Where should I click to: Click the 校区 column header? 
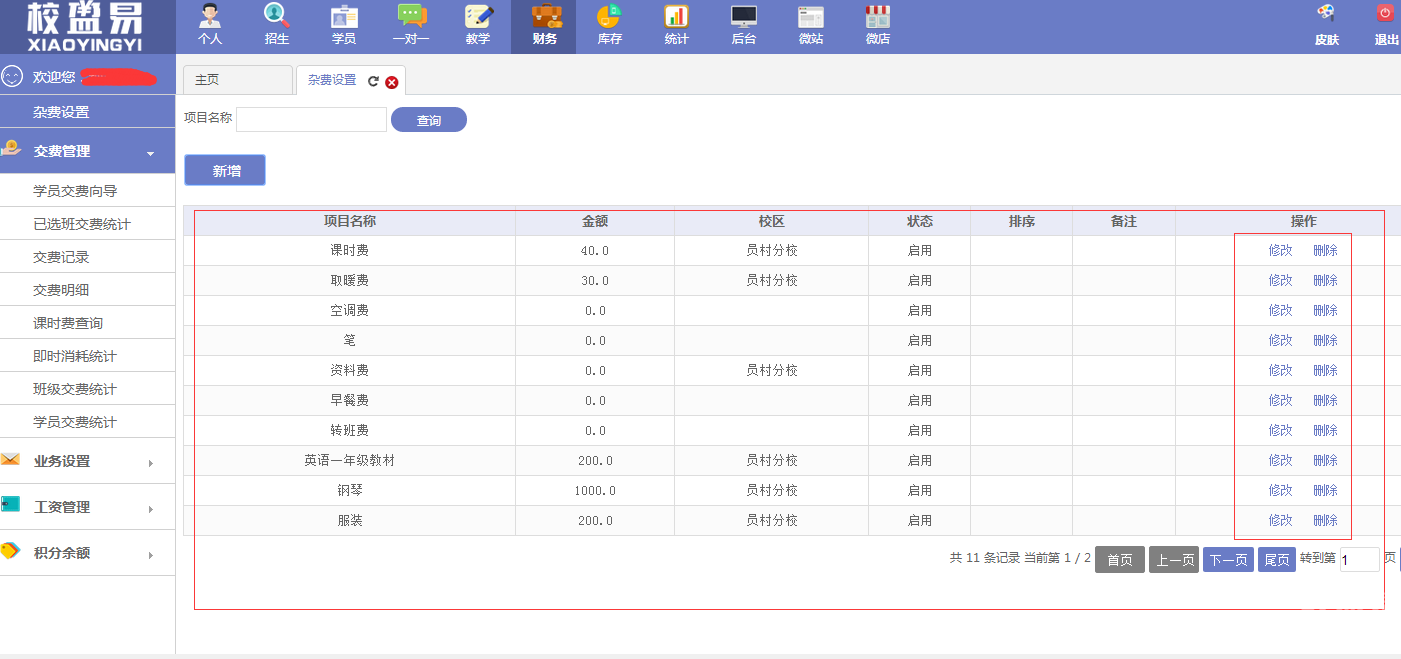[x=772, y=221]
